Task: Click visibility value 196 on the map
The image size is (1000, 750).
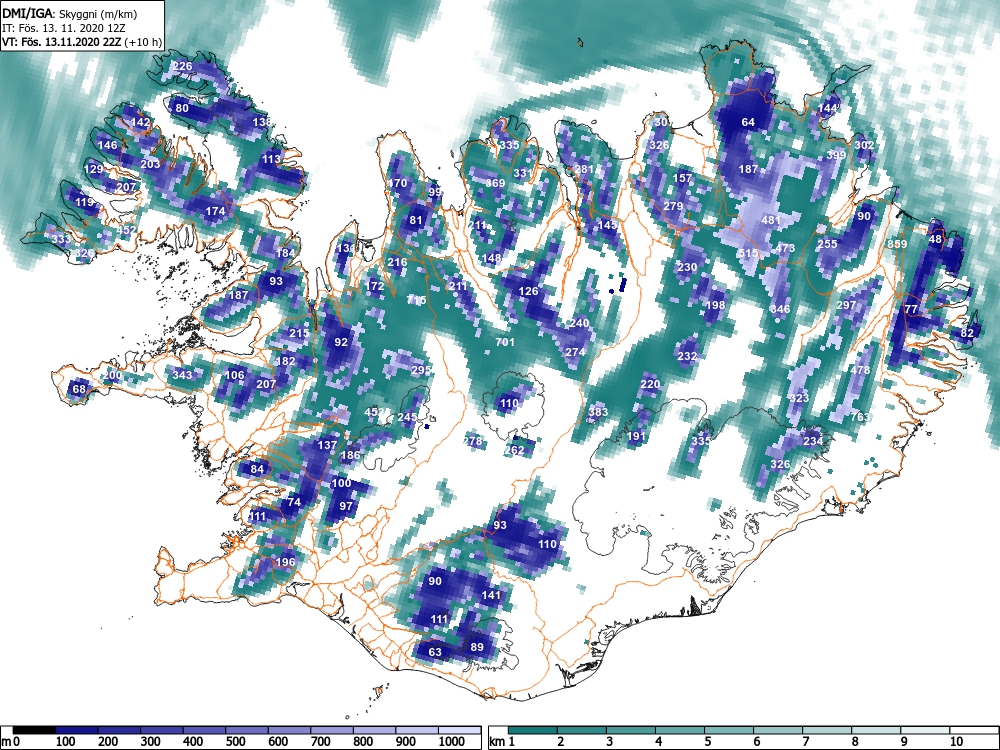Action: pyautogui.click(x=285, y=562)
